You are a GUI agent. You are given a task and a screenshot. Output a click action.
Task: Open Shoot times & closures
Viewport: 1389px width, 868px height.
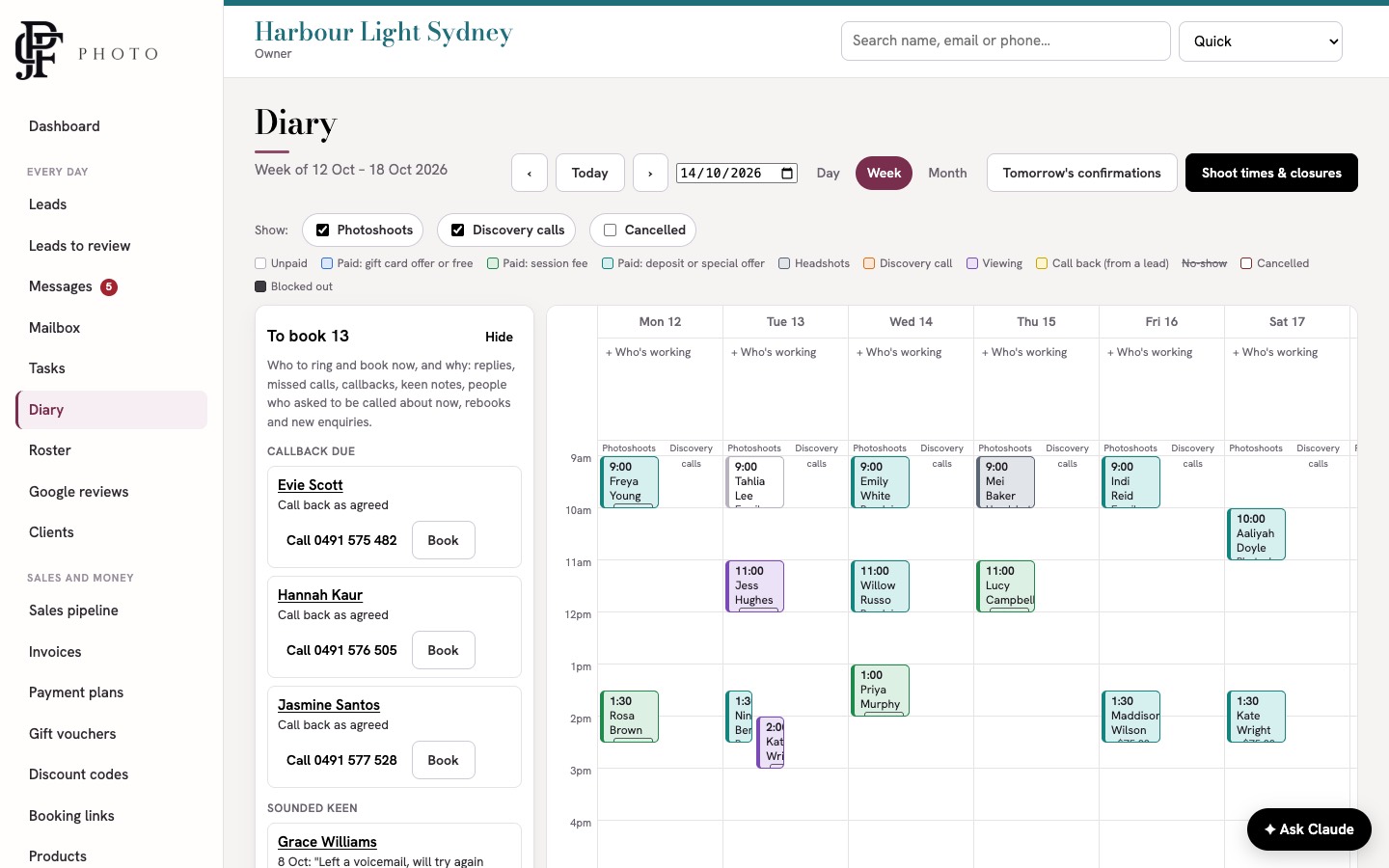(x=1271, y=173)
